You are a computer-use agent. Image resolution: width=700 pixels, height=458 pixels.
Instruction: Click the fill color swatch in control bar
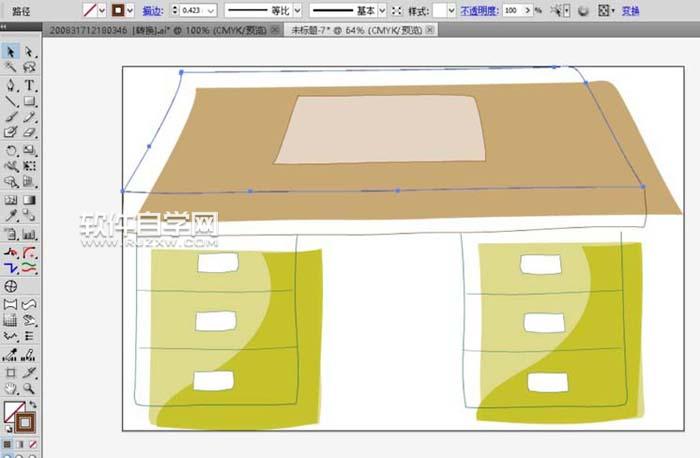[90, 11]
